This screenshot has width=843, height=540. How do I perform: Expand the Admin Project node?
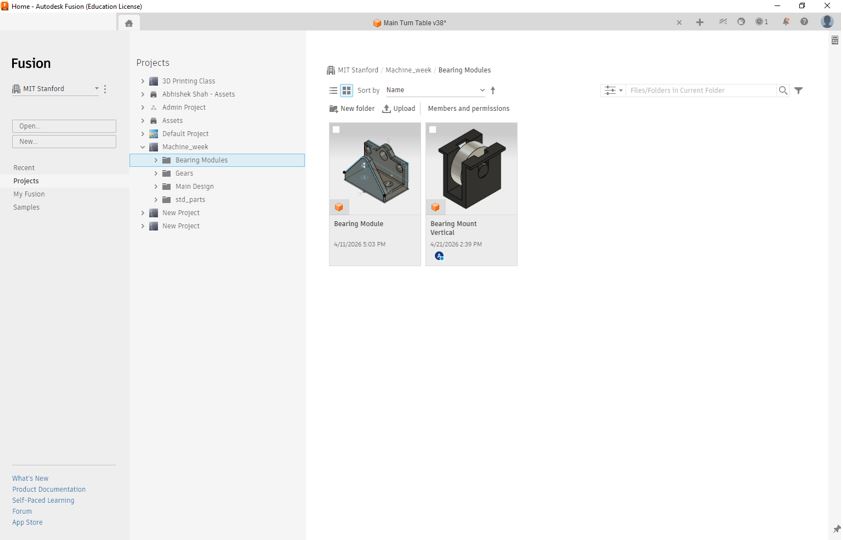(142, 108)
